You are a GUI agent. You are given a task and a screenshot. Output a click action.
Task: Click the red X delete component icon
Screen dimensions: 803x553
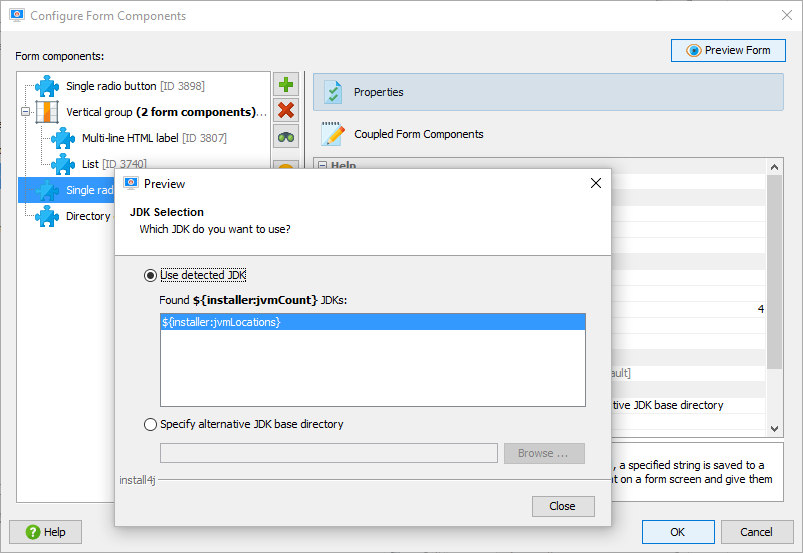[x=286, y=111]
